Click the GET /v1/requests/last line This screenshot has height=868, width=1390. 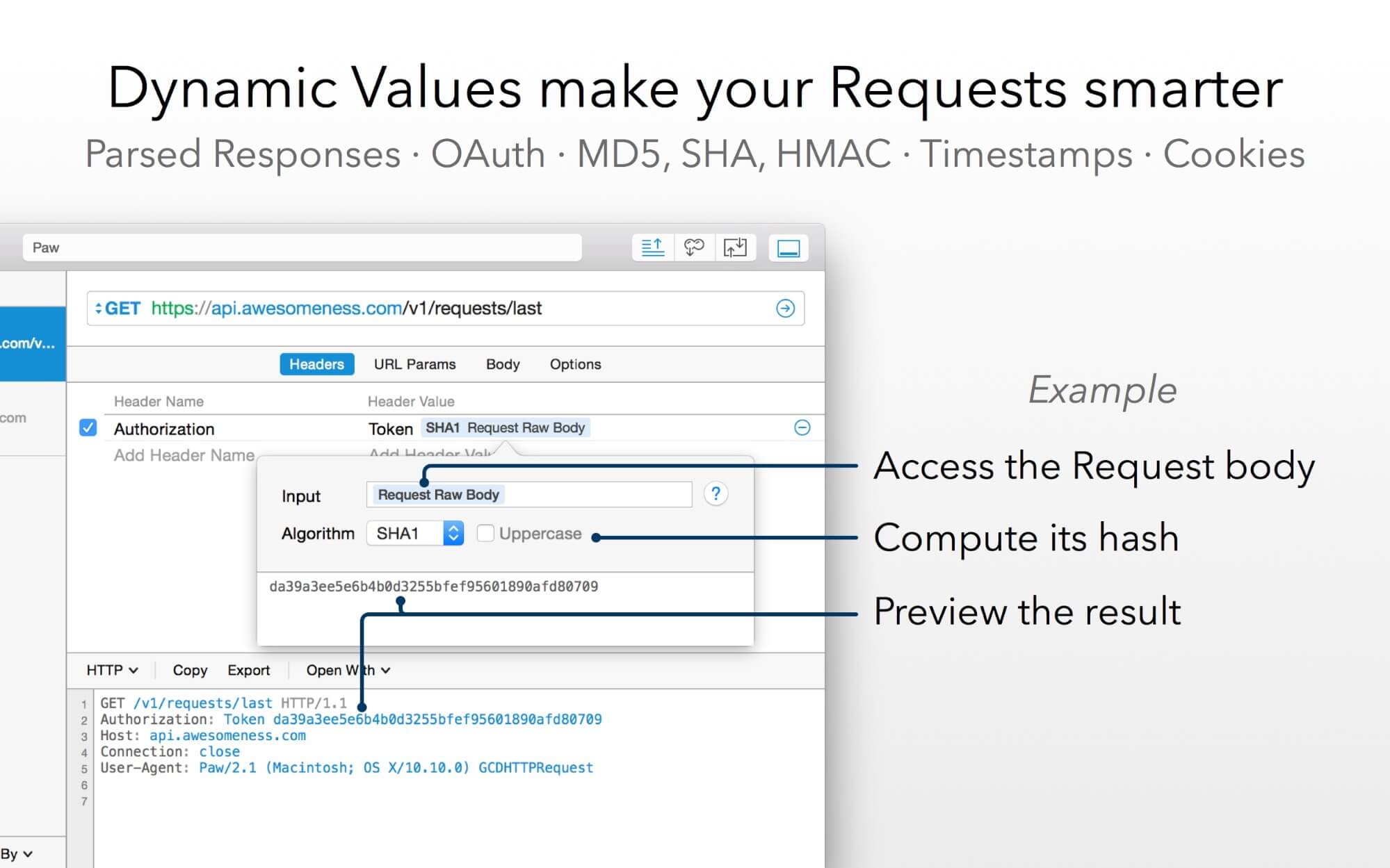click(223, 703)
